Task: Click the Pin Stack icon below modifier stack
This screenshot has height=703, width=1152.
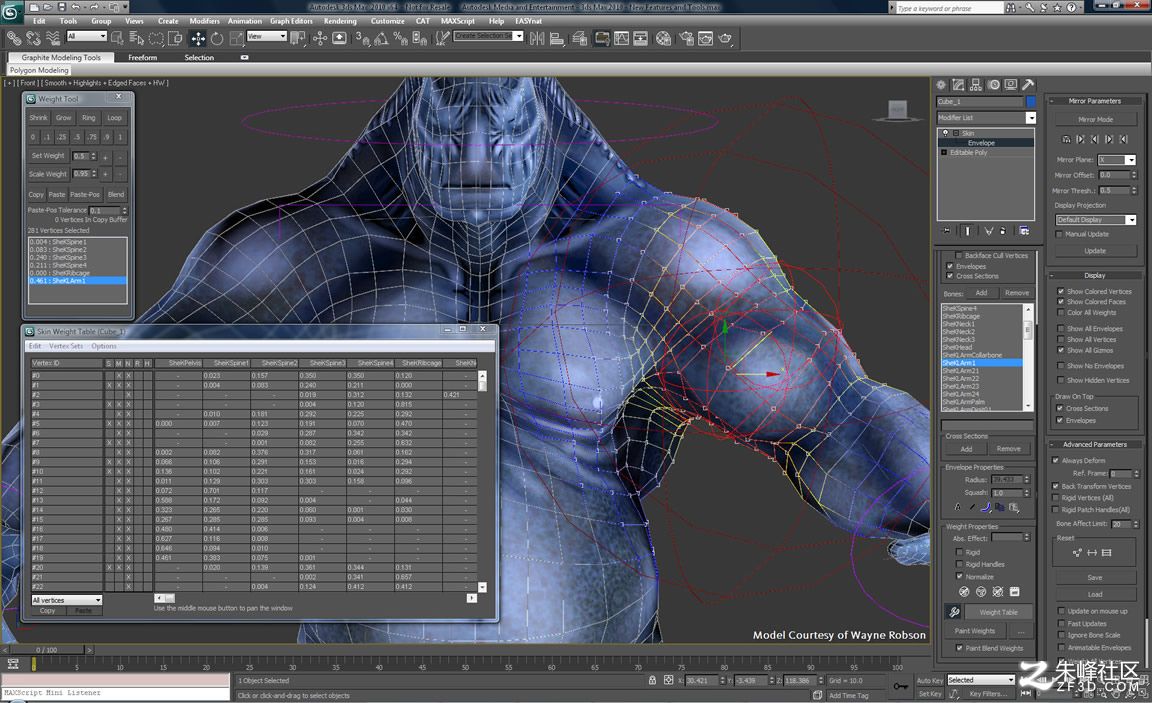Action: 947,231
